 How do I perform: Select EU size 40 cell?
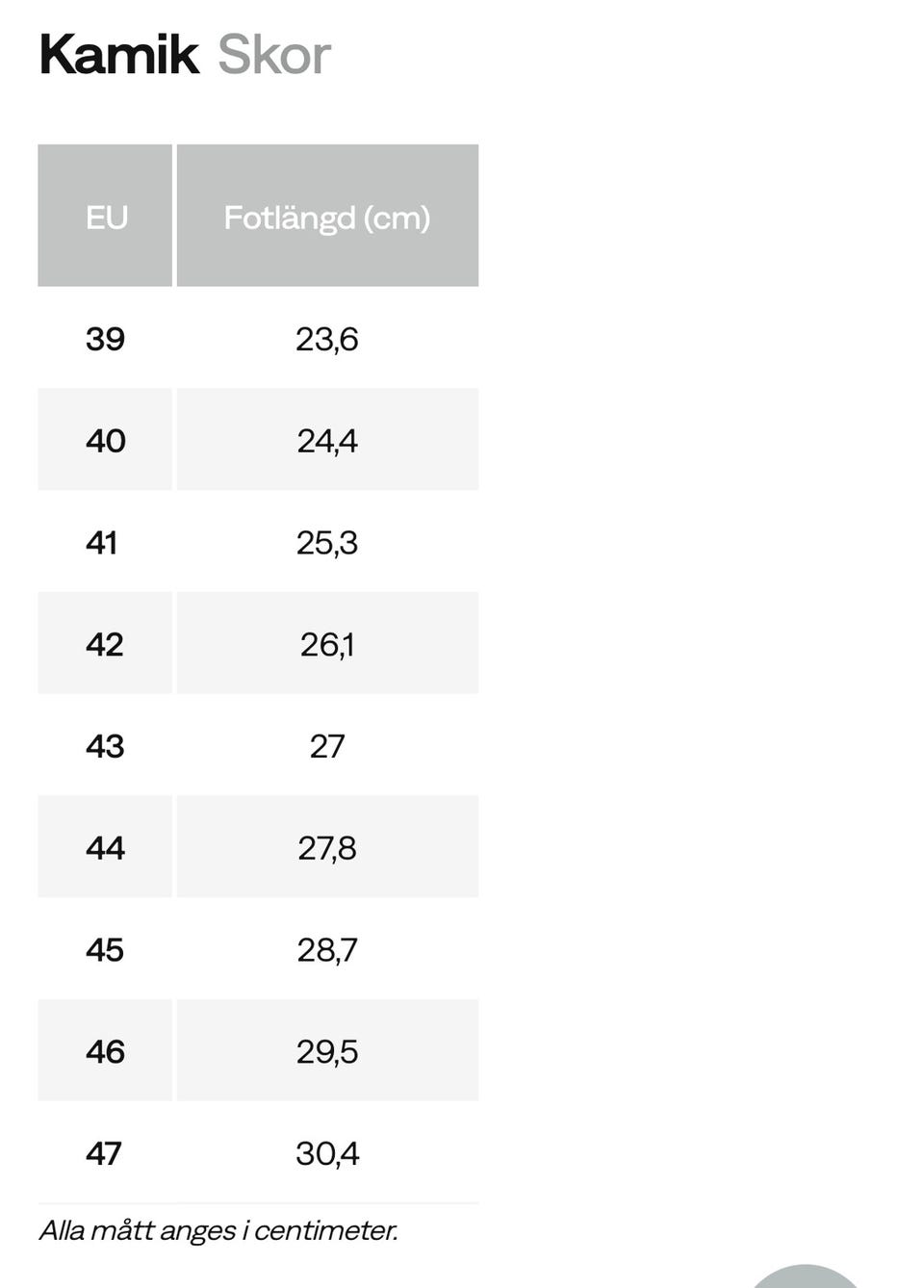105,441
